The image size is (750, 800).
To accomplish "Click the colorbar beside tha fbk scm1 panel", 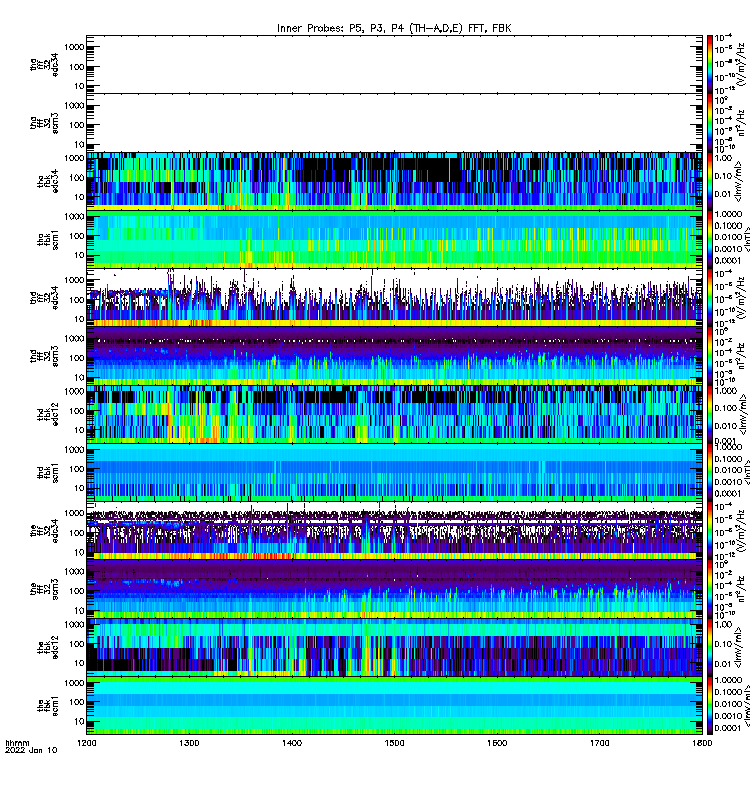I will [710, 239].
